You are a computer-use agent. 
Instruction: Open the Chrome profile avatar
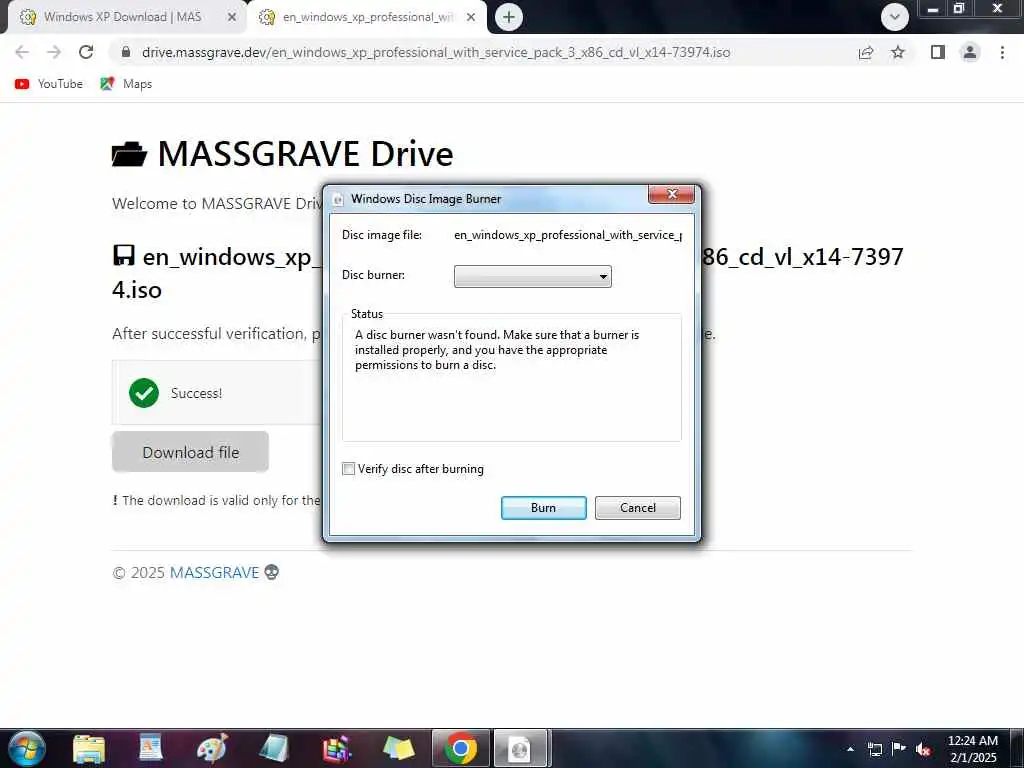tap(970, 52)
